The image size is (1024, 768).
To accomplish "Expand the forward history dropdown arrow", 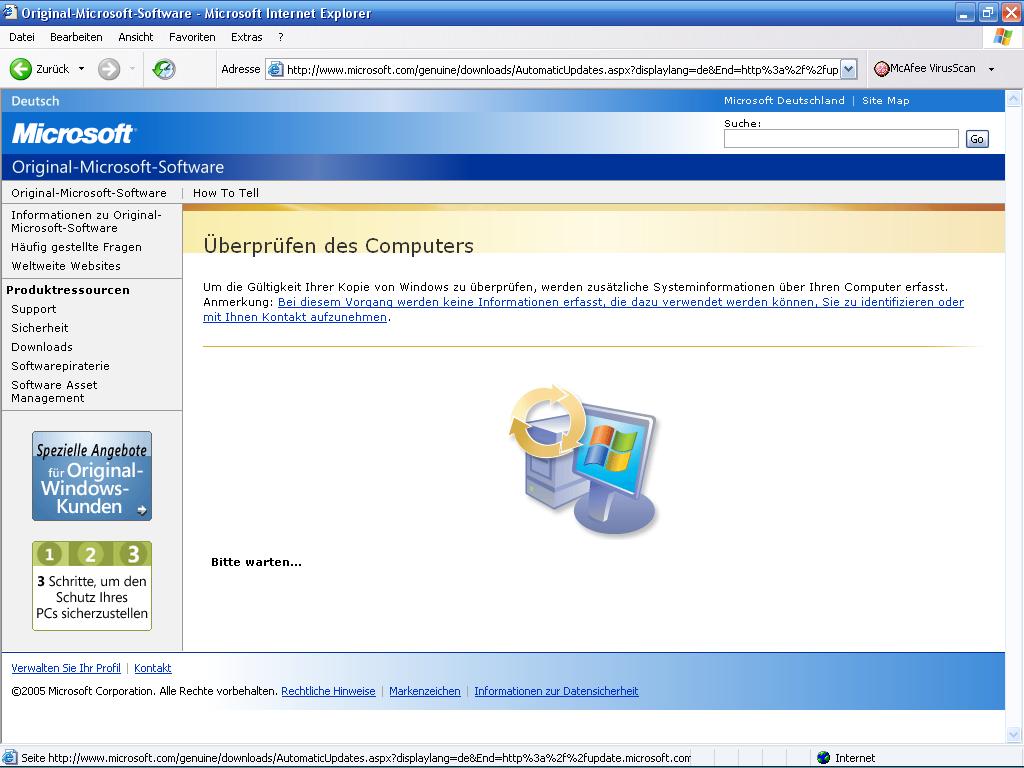I will click(132, 69).
